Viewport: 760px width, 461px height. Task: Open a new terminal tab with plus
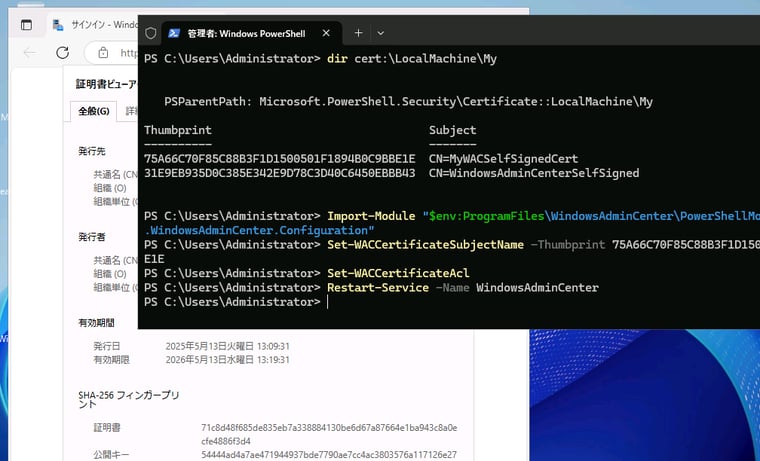pyautogui.click(x=358, y=33)
